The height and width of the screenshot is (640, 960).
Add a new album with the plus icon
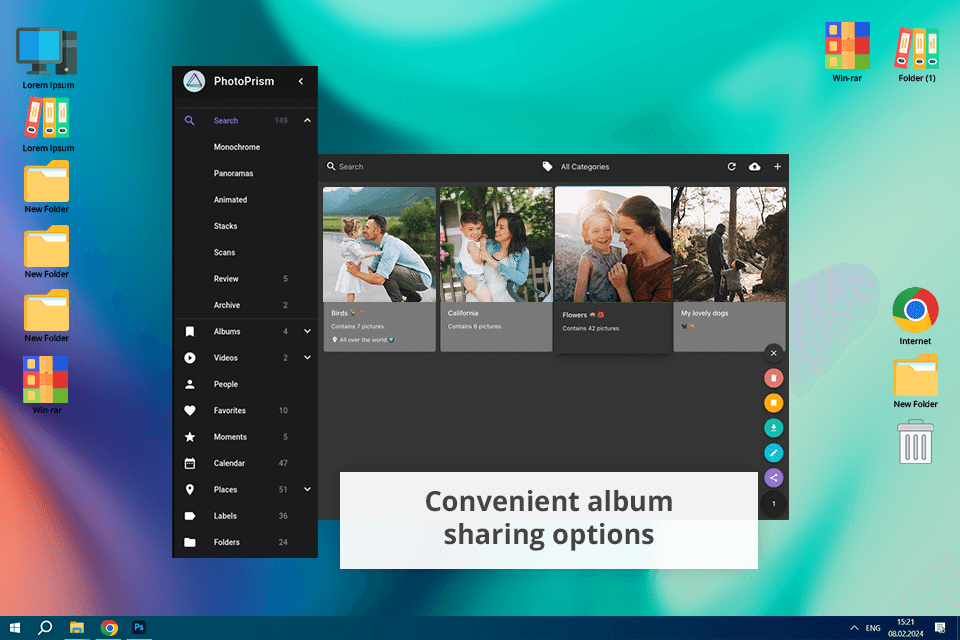click(777, 167)
